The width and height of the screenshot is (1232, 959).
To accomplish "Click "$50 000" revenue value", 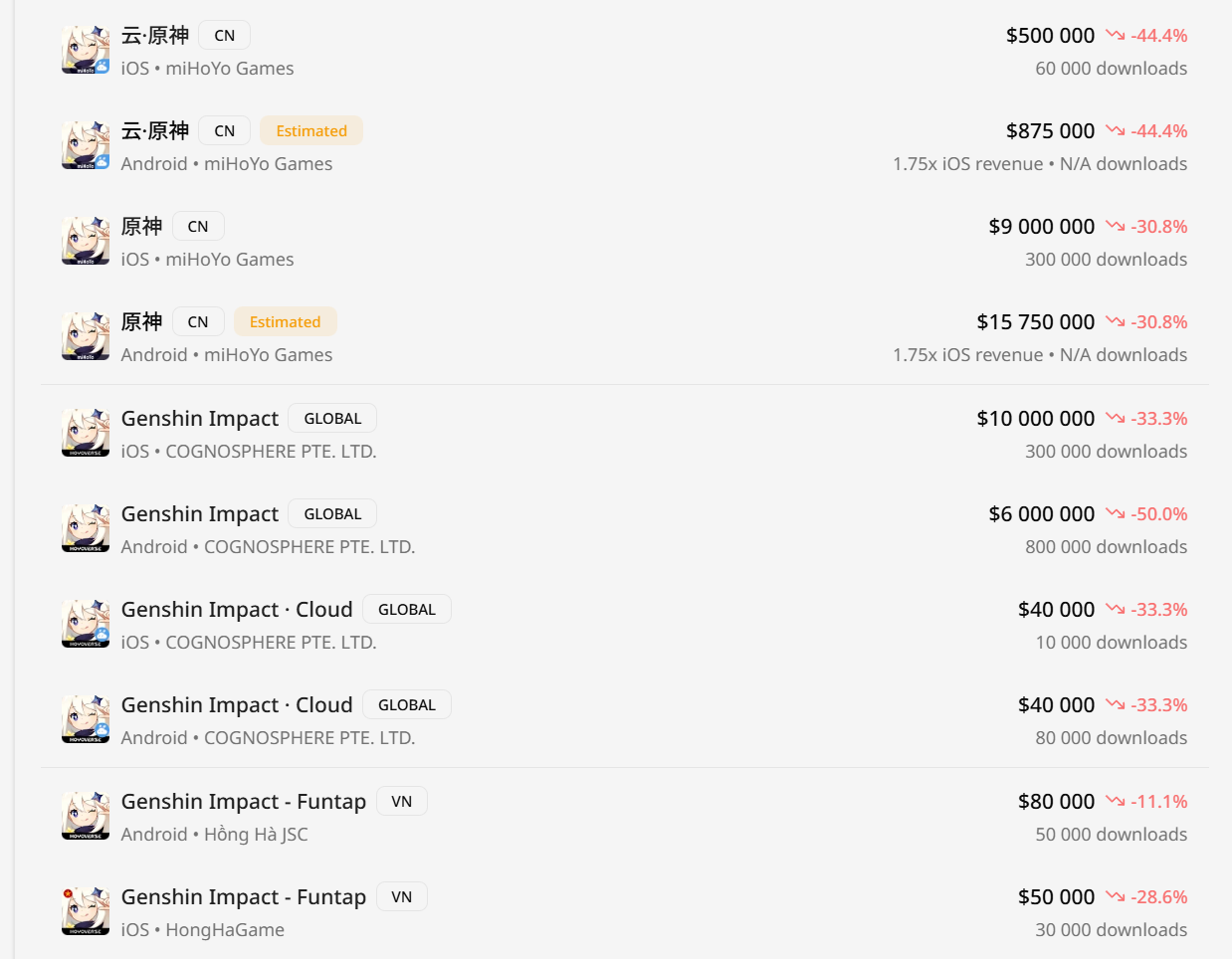I will [x=1056, y=897].
